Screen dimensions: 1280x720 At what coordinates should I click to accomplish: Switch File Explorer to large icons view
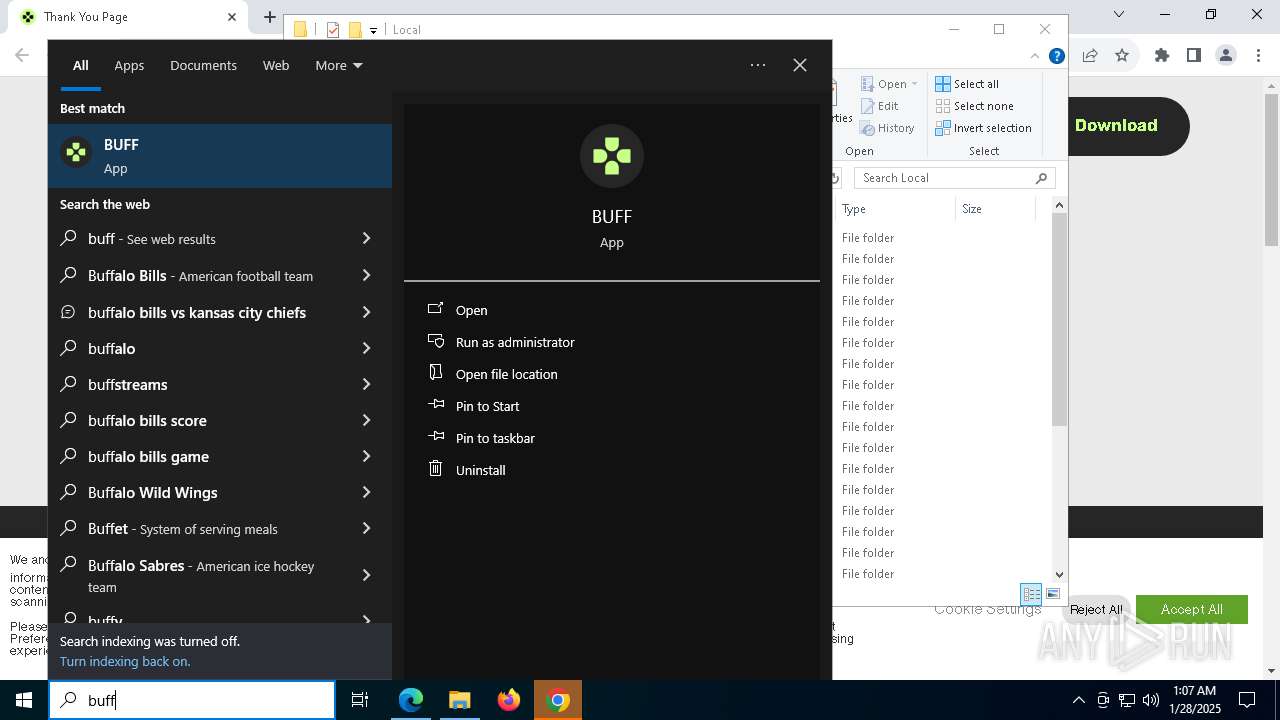[x=1053, y=594]
